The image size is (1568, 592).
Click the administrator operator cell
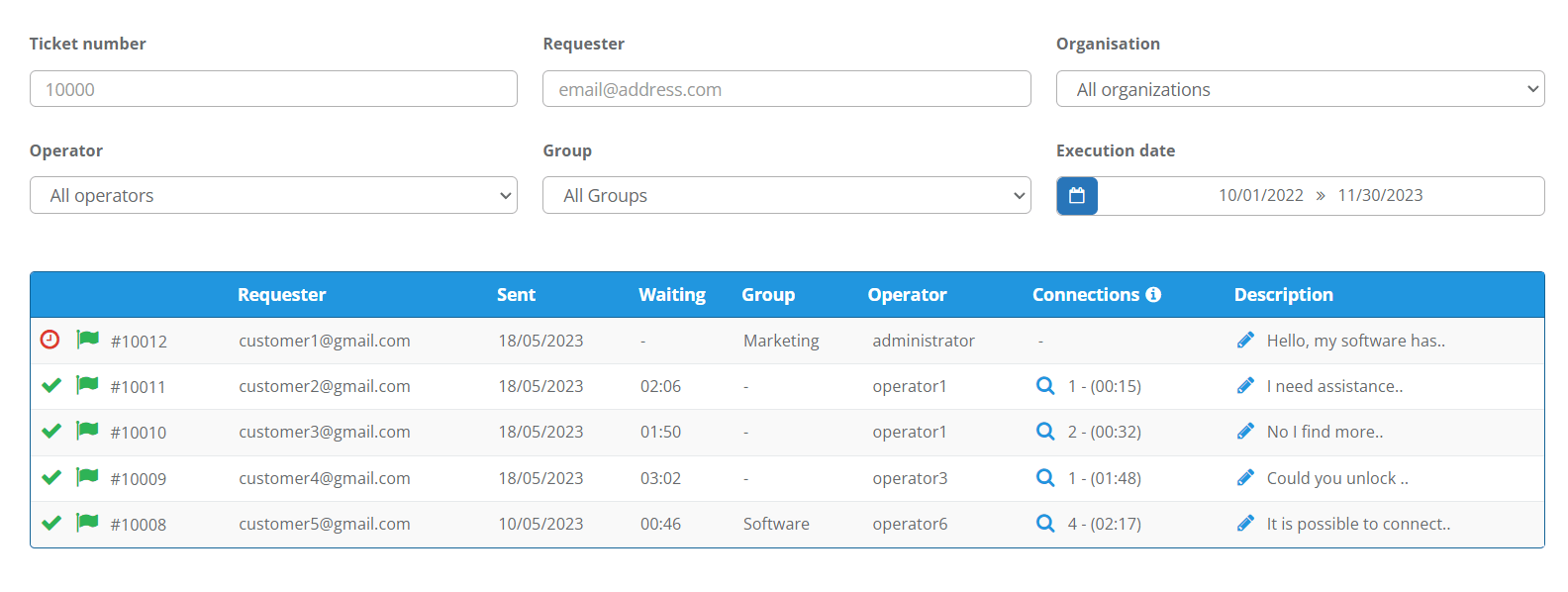click(924, 341)
